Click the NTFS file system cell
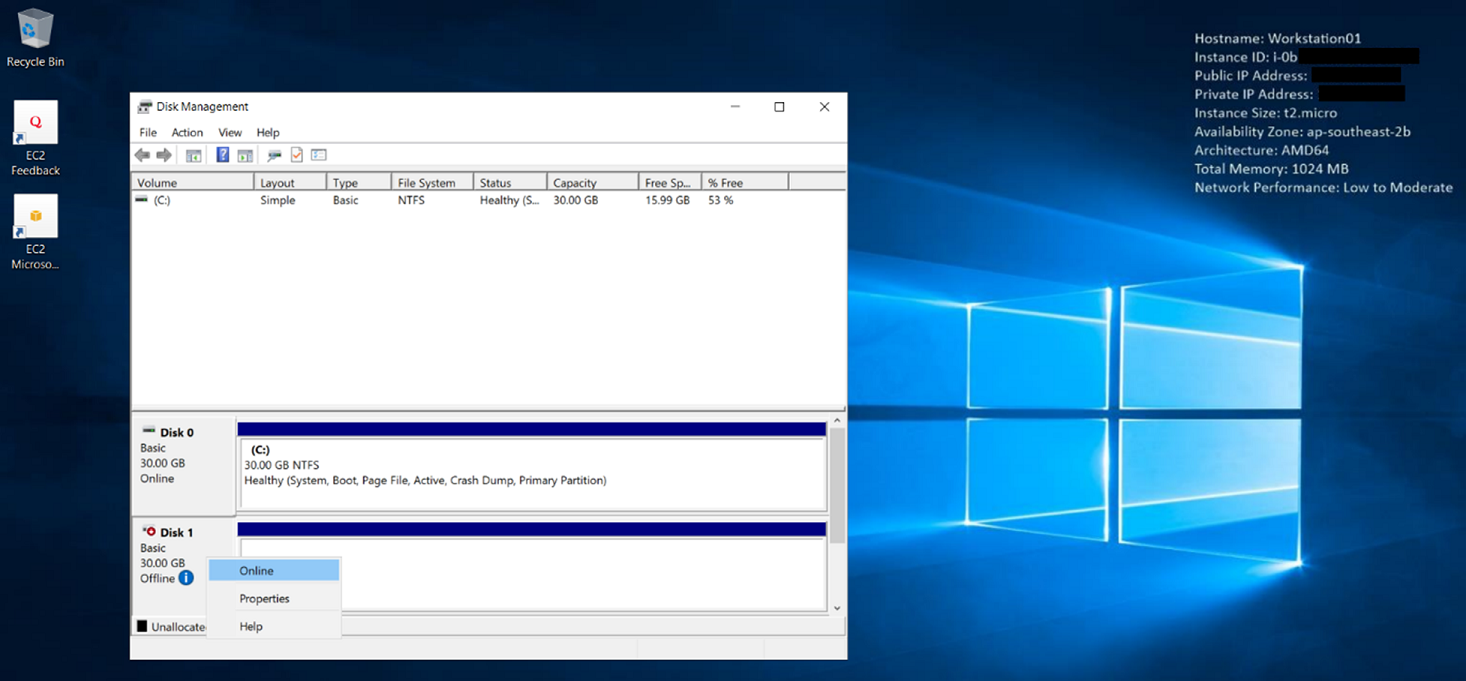This screenshot has width=1466, height=681. (x=411, y=200)
